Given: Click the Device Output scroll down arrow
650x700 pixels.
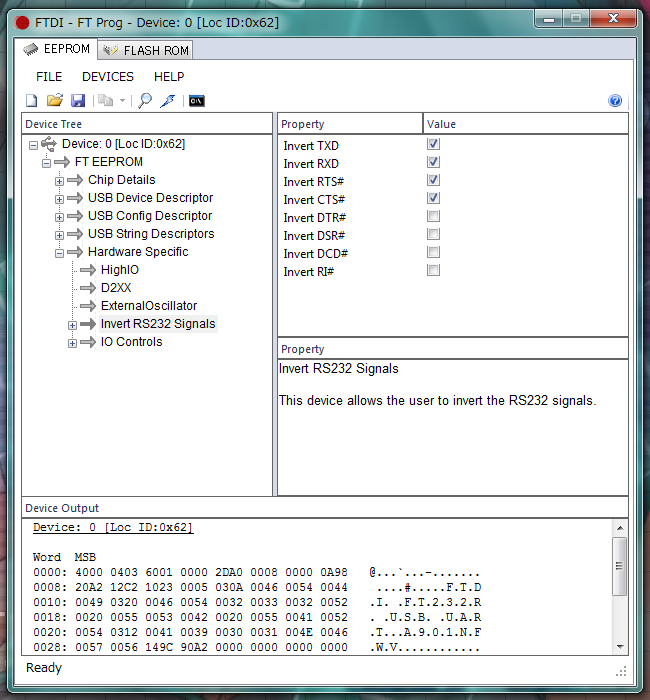Looking at the screenshot, I should coord(620,646).
